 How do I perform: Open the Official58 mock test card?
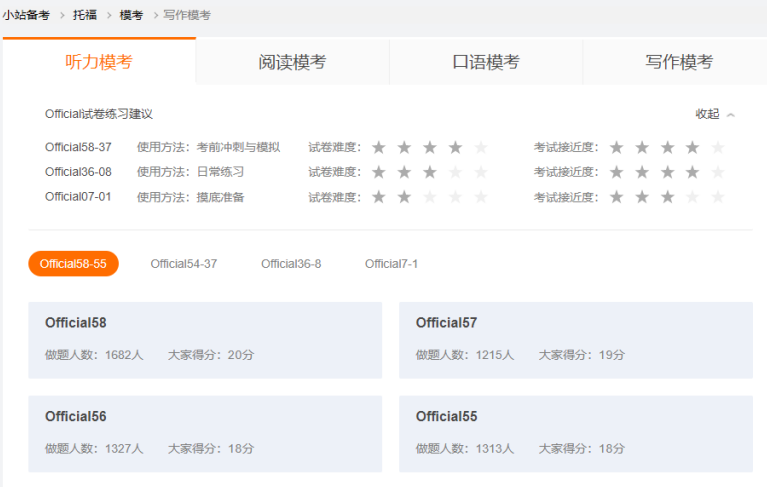(x=205, y=340)
